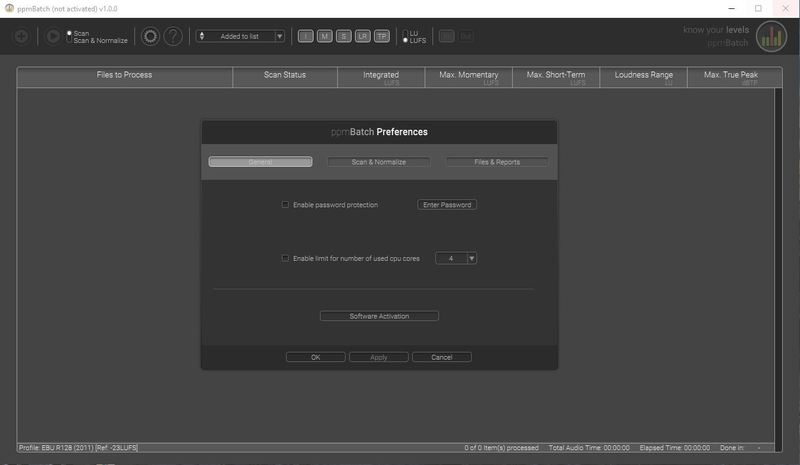
Task: Open preferences via the gear icon
Action: click(151, 36)
